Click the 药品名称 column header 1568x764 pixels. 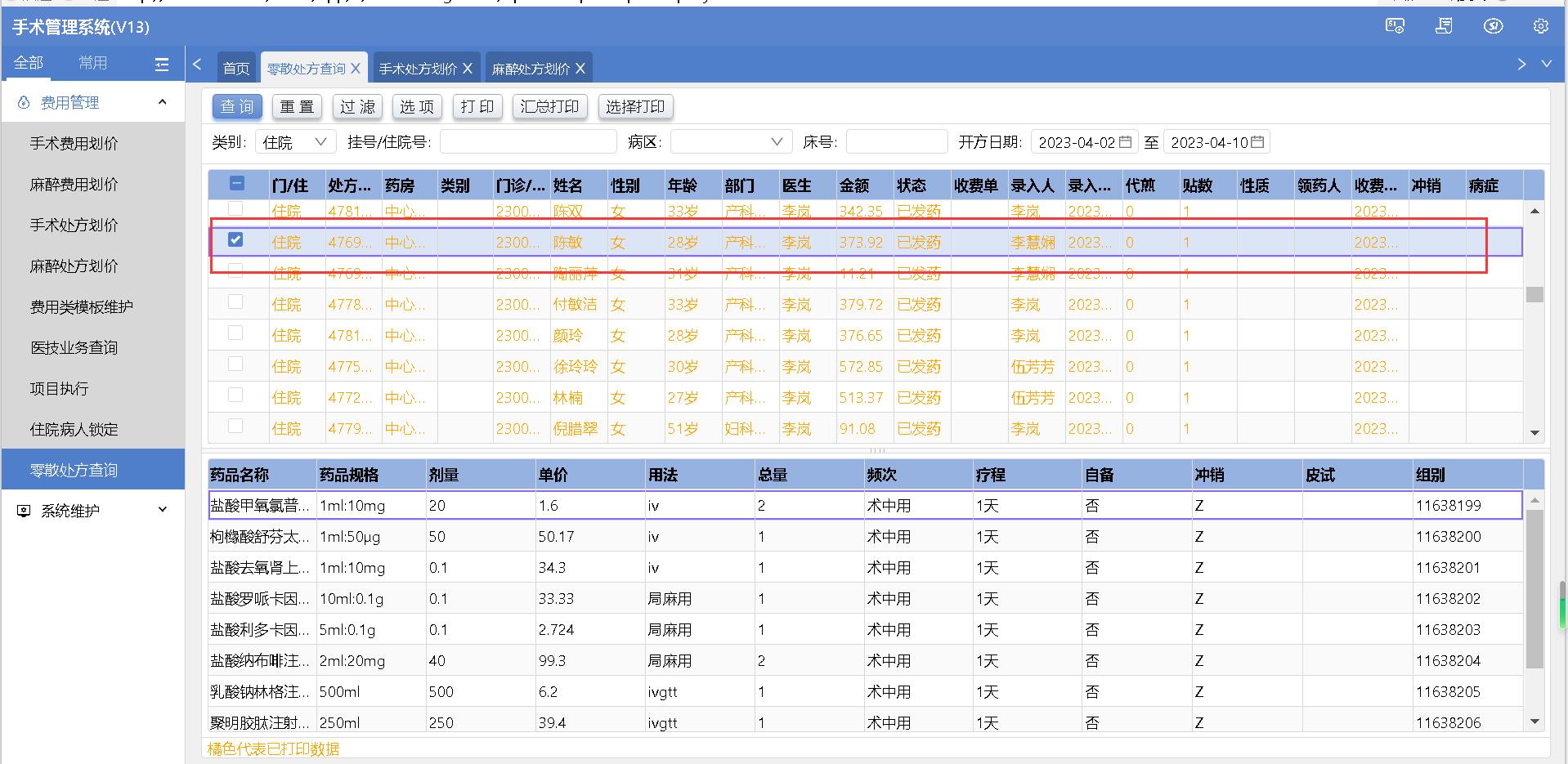click(262, 475)
